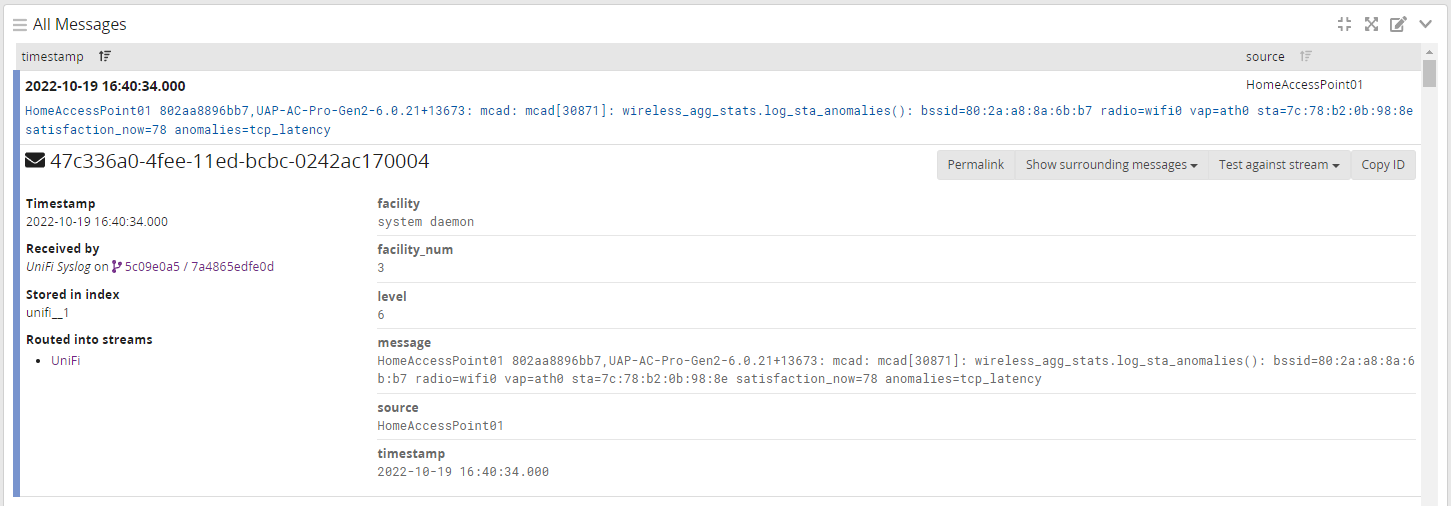This screenshot has width=1451, height=506.
Task: Click the edit widget pencil icon
Action: [x=1398, y=24]
